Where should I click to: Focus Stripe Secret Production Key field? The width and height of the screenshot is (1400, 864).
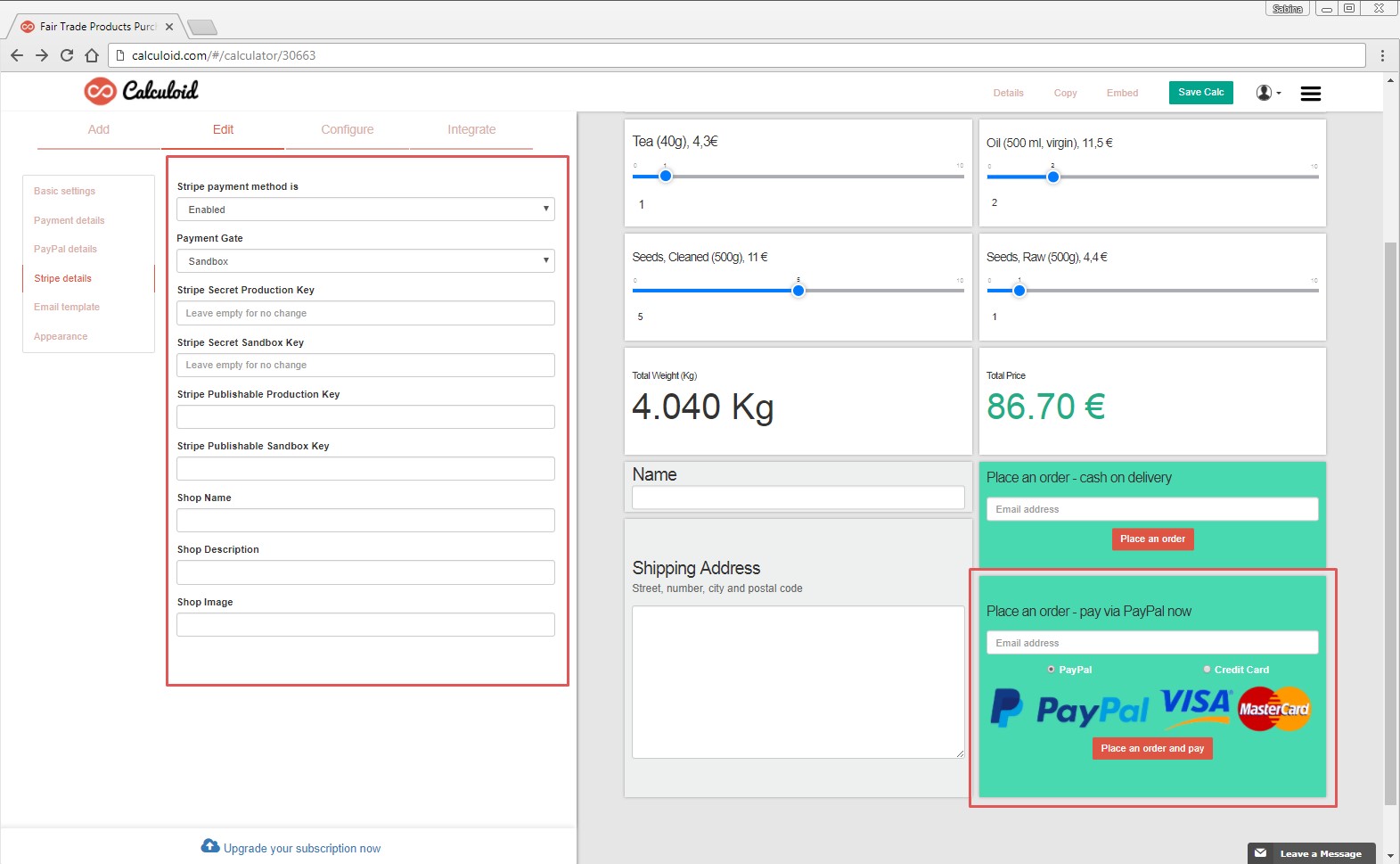(365, 313)
